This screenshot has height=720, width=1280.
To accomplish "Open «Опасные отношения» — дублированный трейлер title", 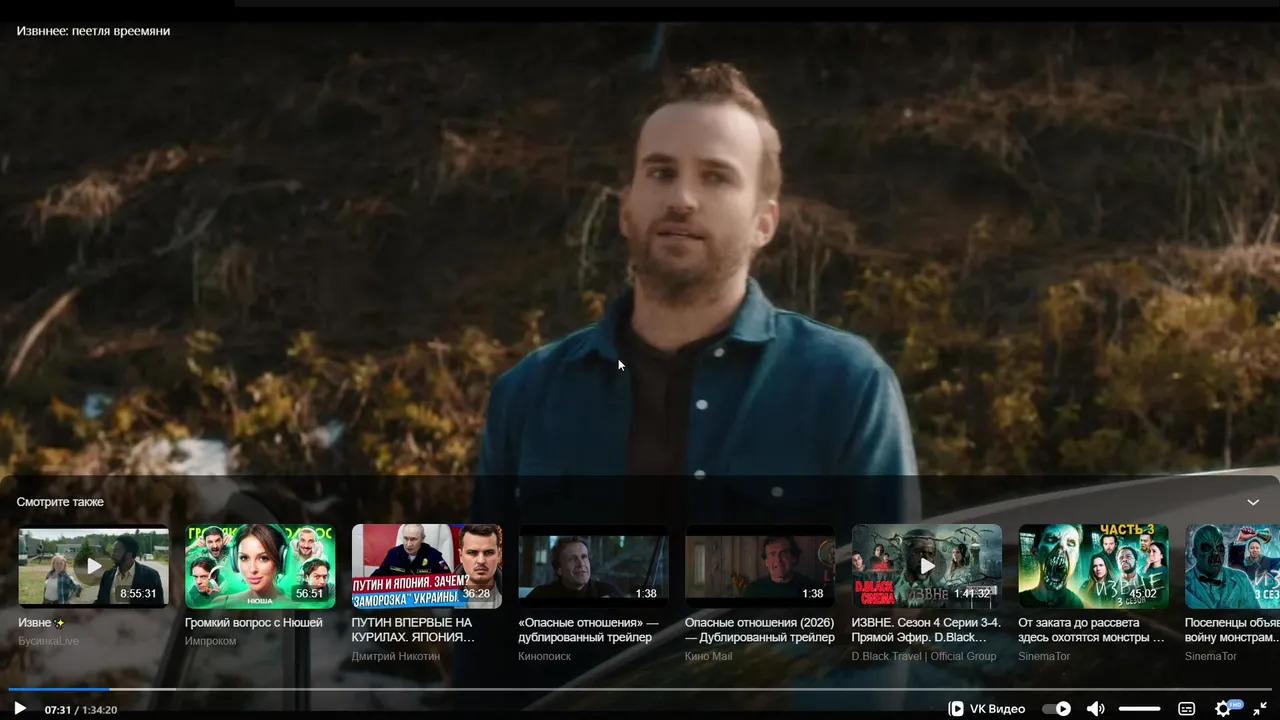I will pyautogui.click(x=588, y=630).
